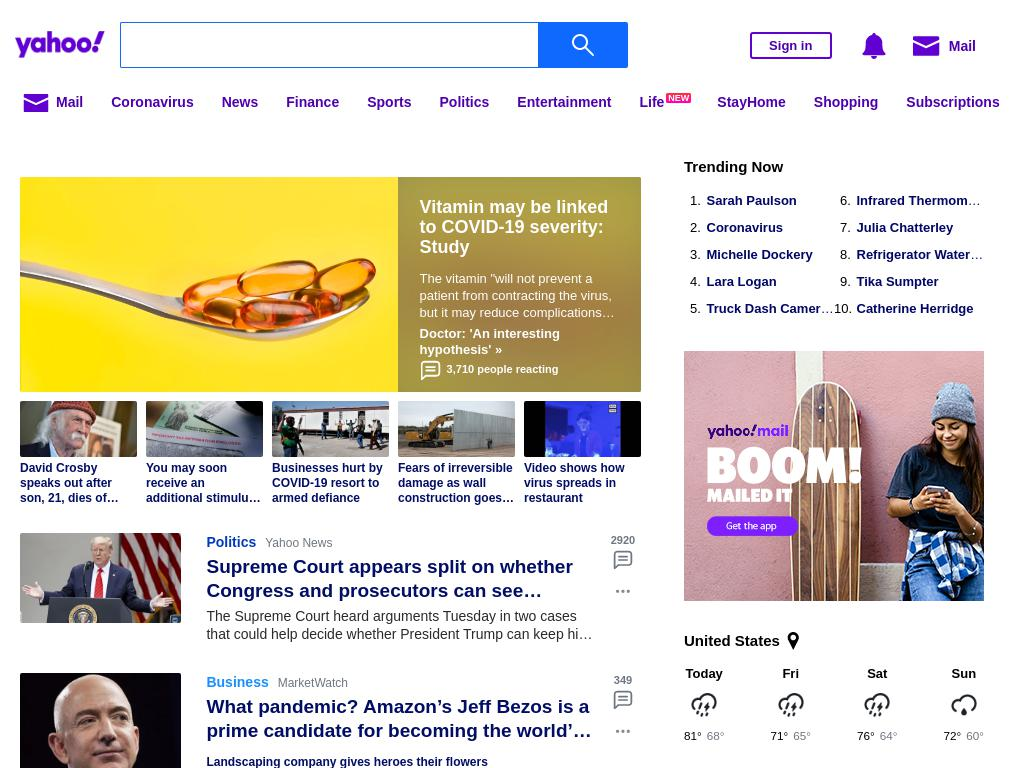Viewport: 1024px width, 768px height.
Task: Open Mail envelope icon in header
Action: point(925,46)
